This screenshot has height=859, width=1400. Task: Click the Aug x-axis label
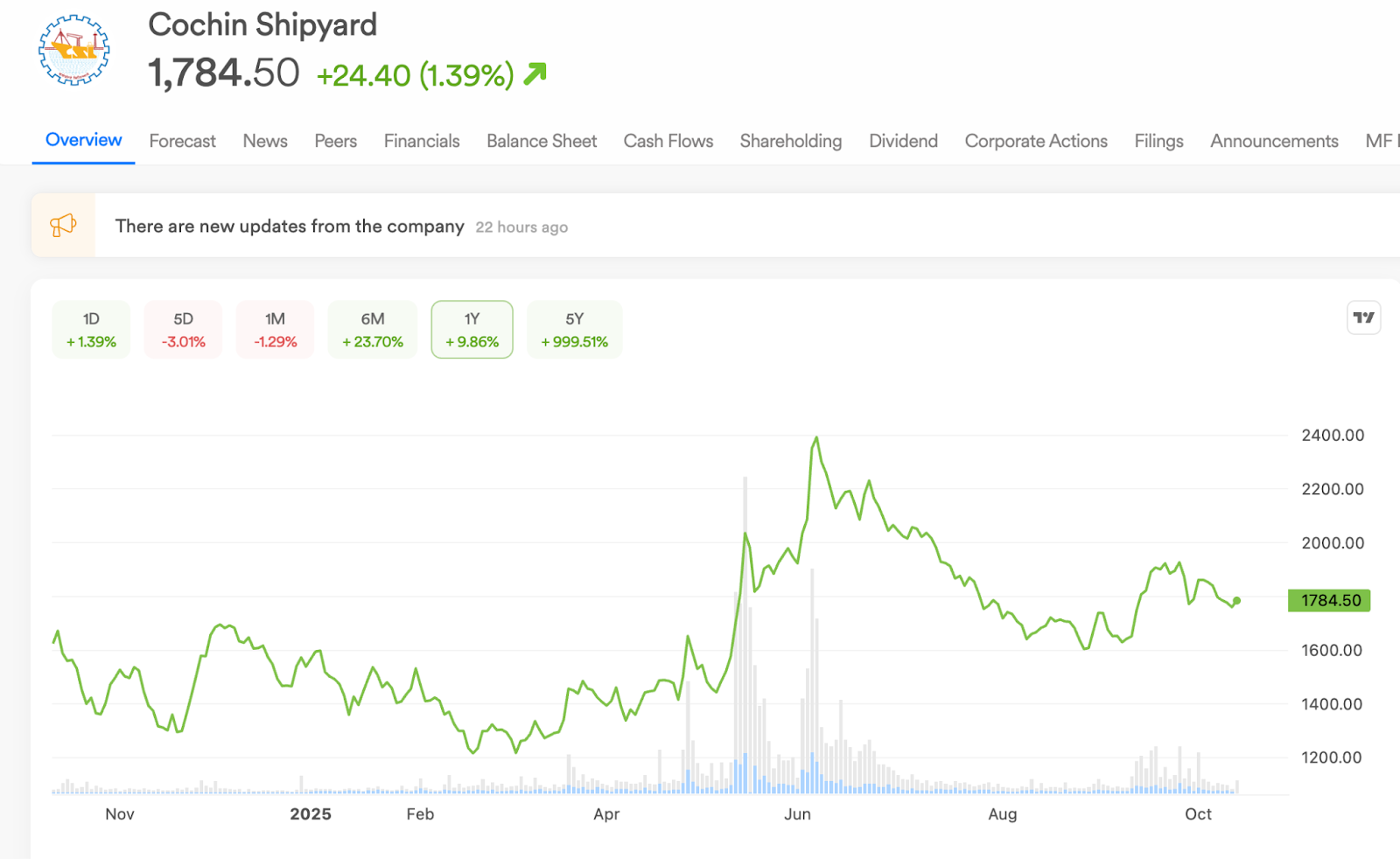click(x=1003, y=814)
